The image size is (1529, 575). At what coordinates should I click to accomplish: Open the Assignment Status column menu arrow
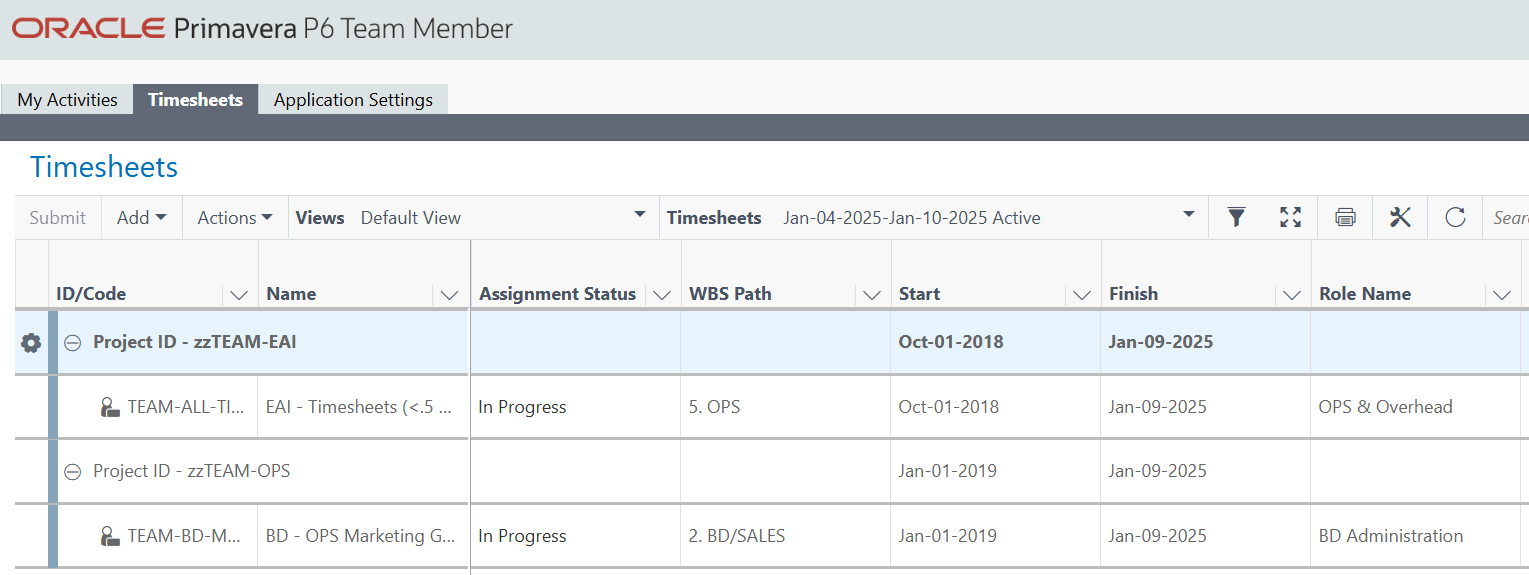[661, 295]
